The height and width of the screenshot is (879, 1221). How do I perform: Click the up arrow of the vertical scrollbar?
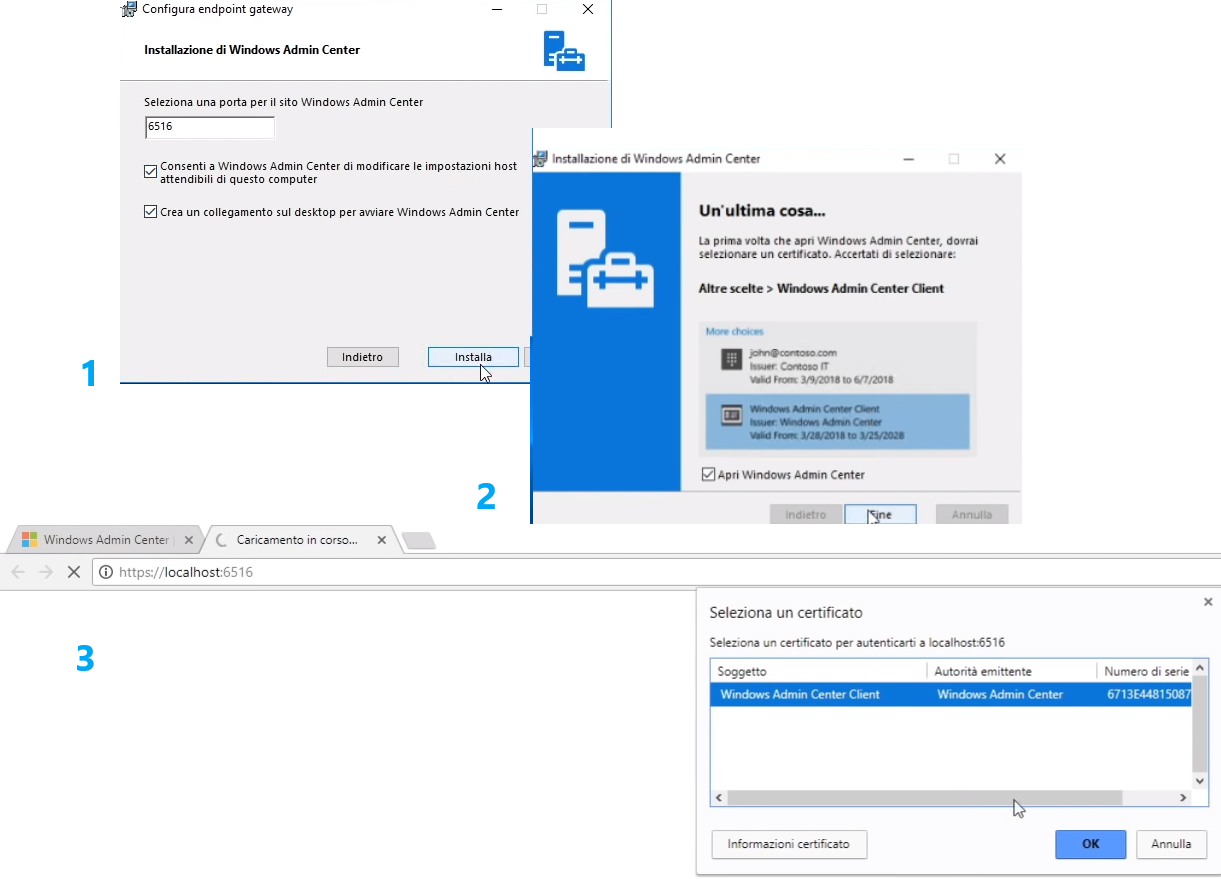click(1201, 667)
